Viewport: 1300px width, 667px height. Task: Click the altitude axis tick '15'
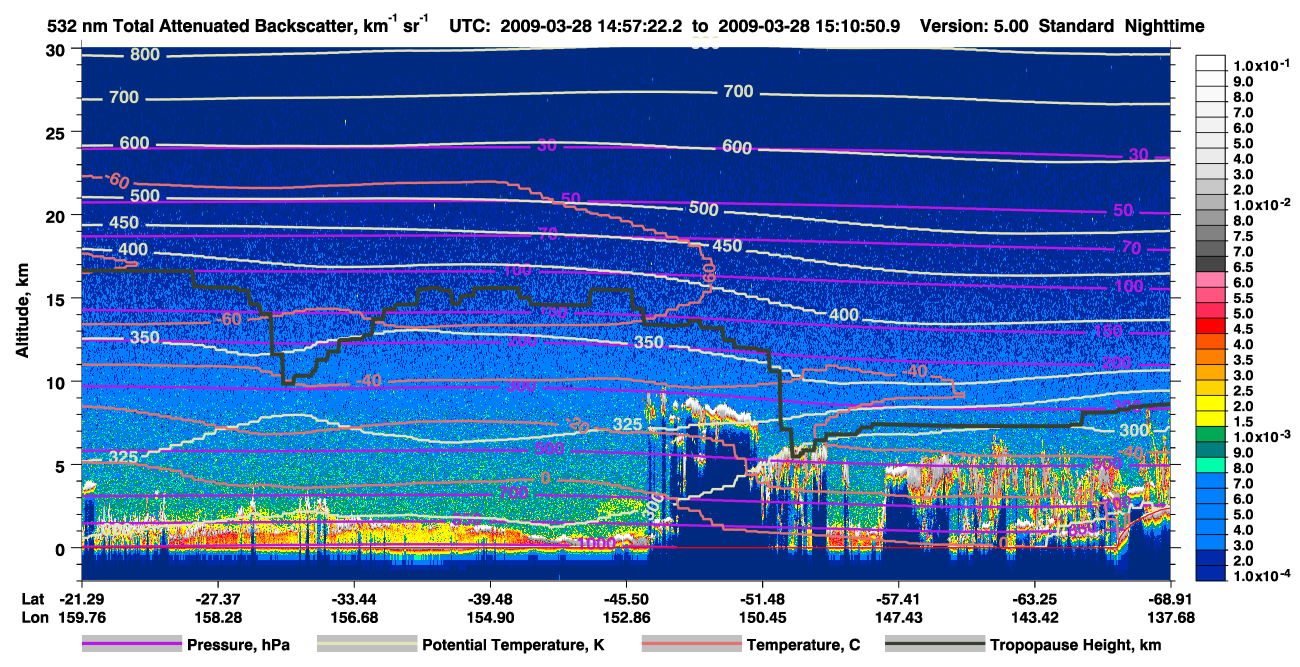click(57, 299)
